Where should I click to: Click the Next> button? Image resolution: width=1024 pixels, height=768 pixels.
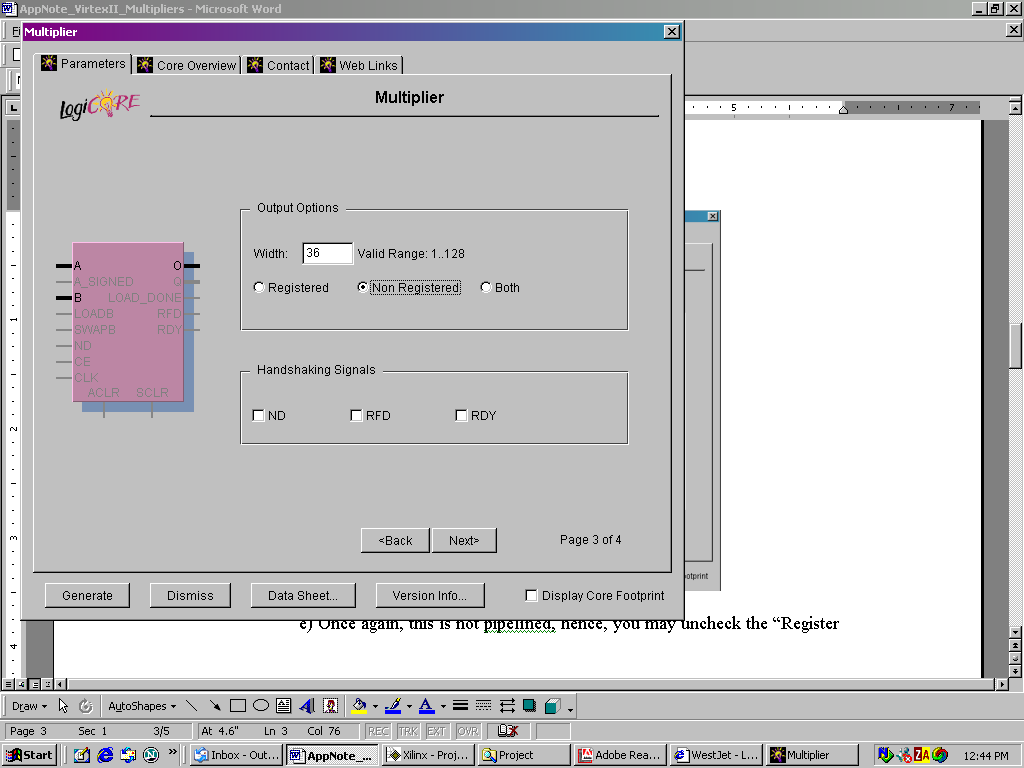click(x=464, y=541)
